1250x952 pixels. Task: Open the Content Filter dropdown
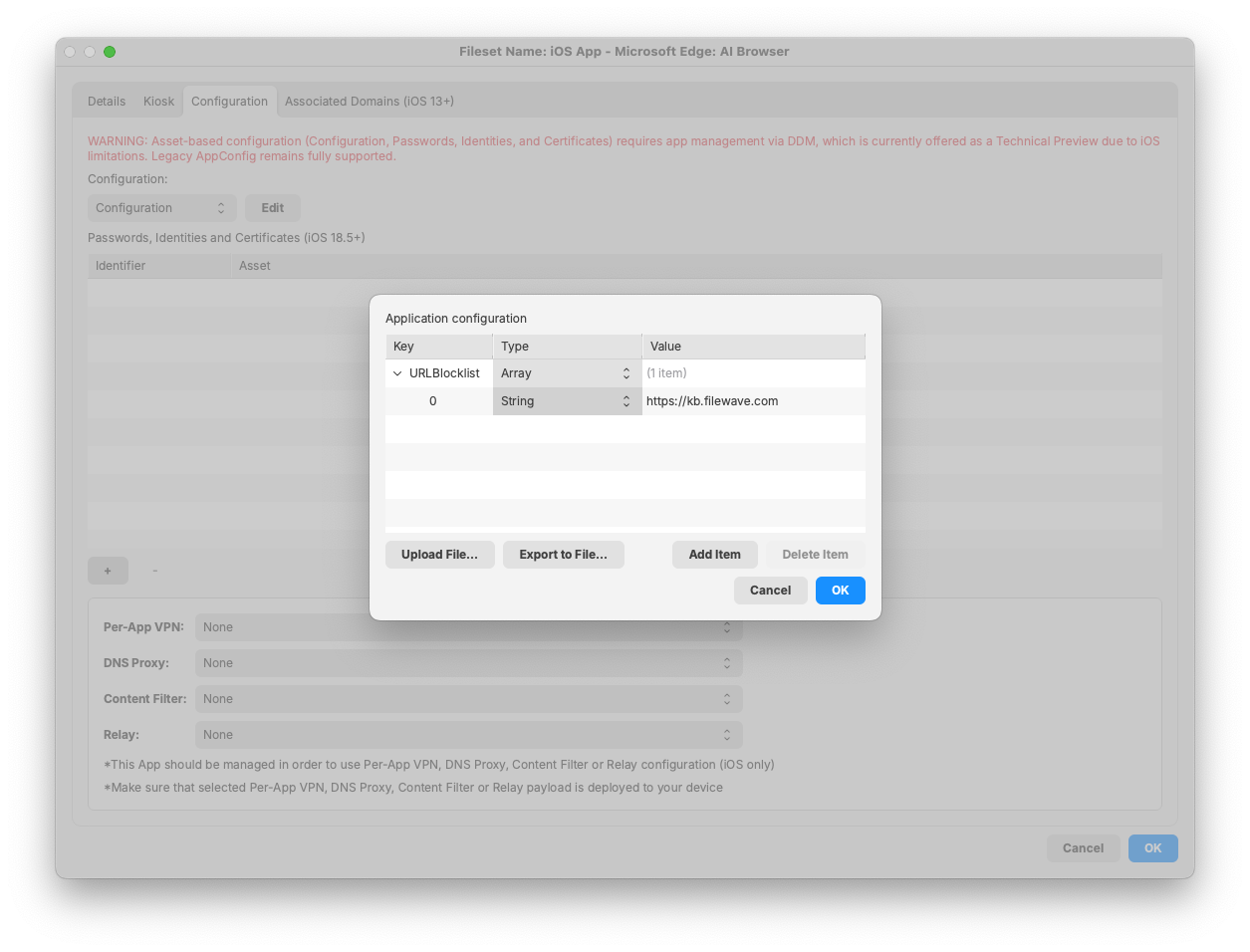(468, 699)
